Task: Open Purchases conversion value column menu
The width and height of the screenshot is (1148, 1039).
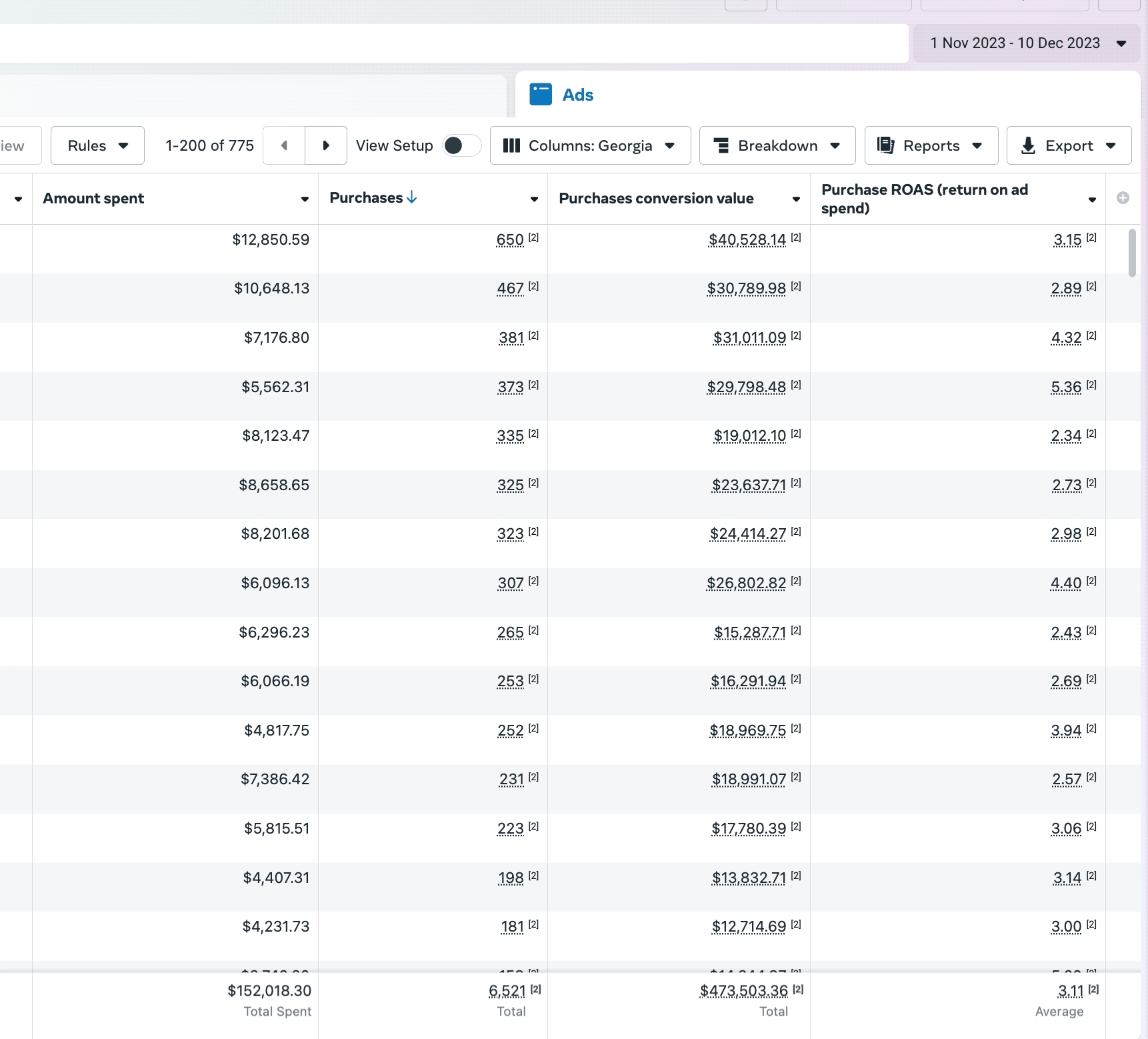Action: (796, 199)
